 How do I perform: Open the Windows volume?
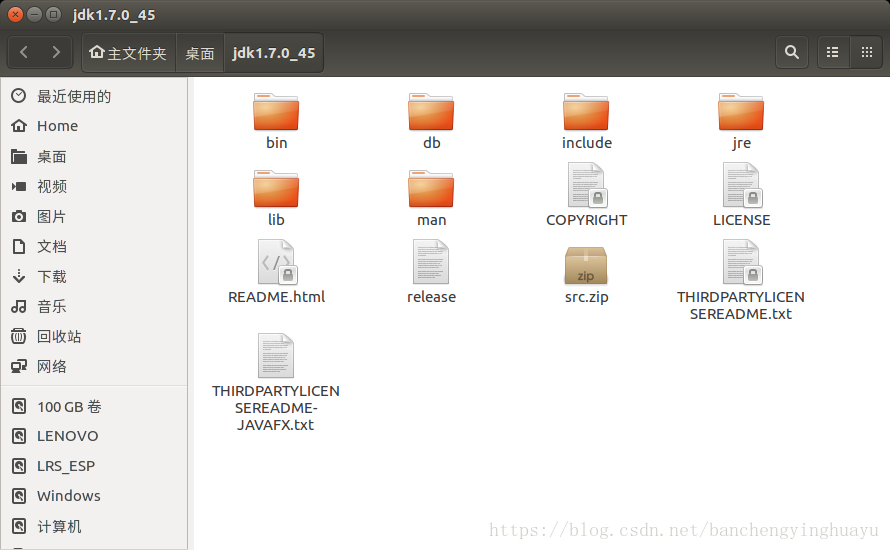coord(94,496)
